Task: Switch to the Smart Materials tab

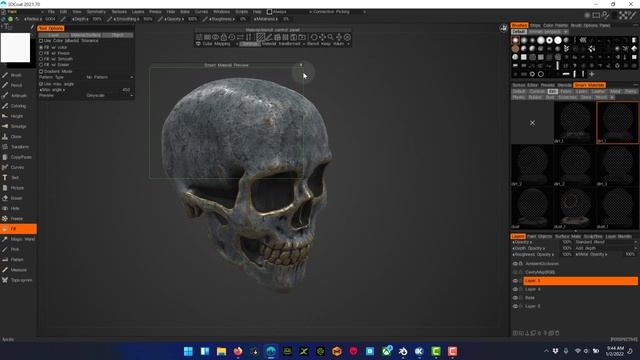Action: click(589, 85)
